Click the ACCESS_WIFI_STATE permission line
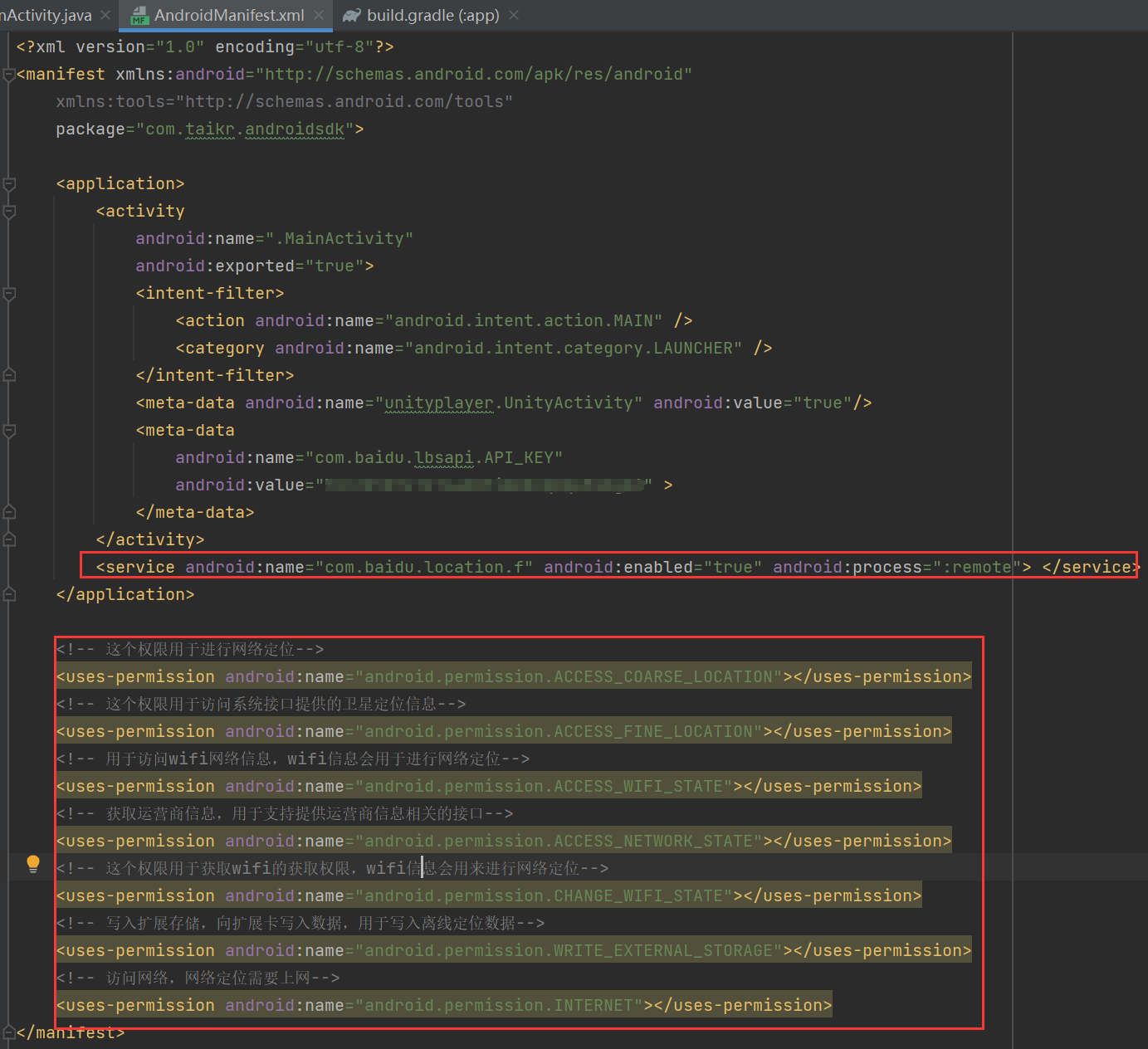The image size is (1148, 1049). click(x=489, y=786)
